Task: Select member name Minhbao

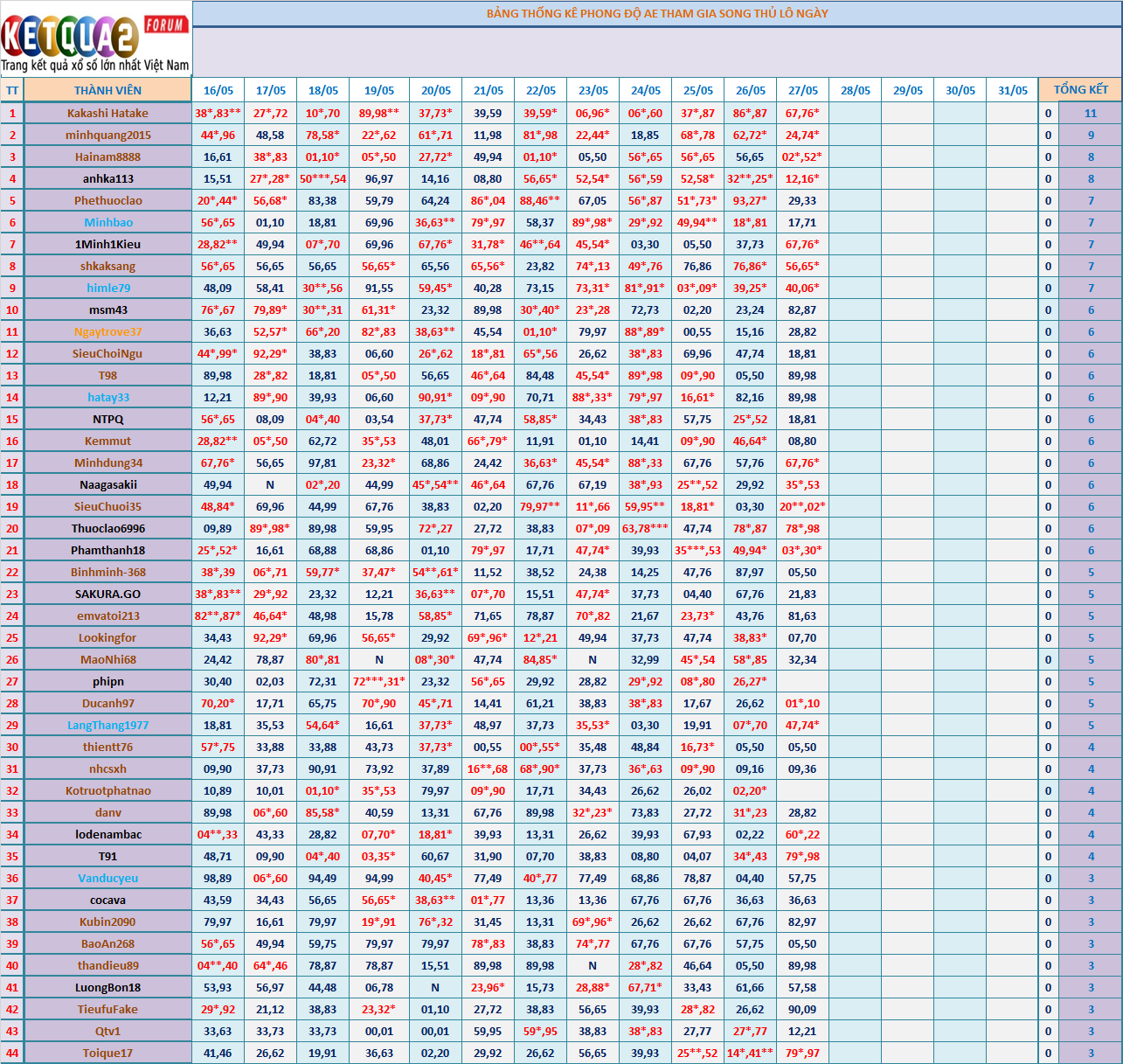Action: click(x=107, y=222)
